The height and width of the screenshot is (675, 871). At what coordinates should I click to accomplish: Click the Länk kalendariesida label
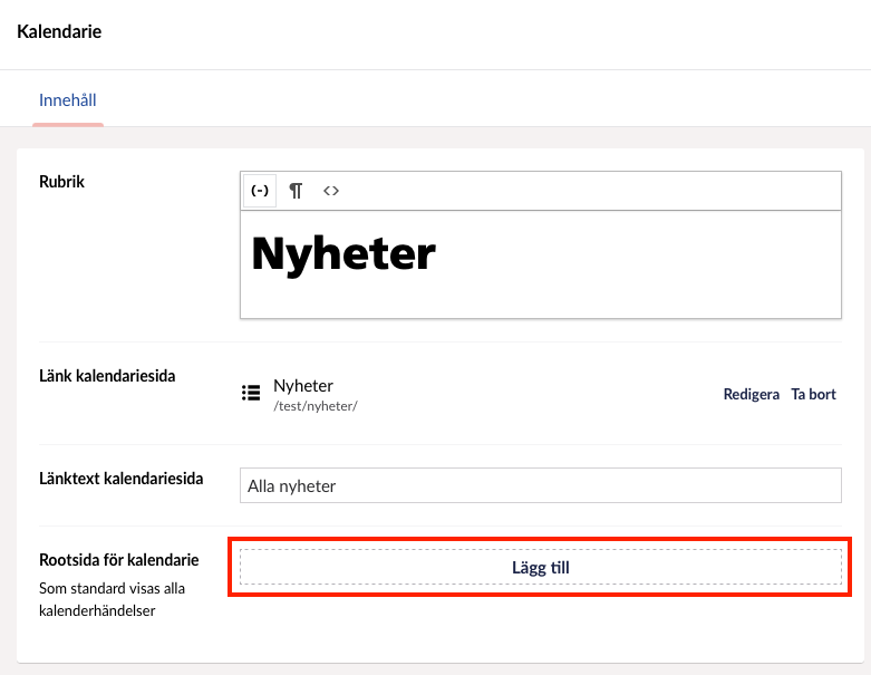click(107, 376)
